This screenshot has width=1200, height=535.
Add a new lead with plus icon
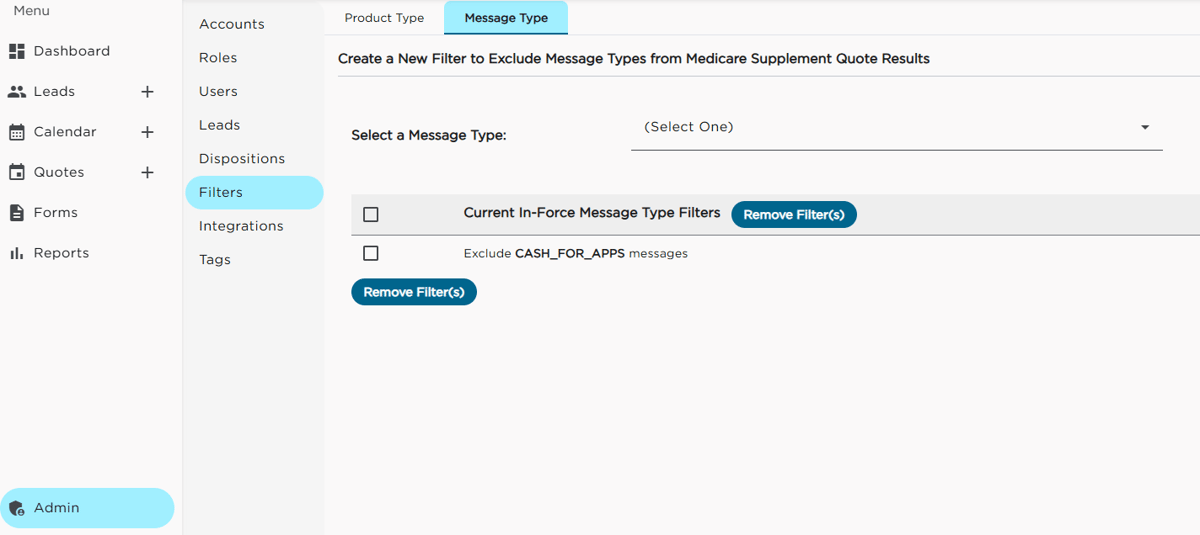point(147,92)
